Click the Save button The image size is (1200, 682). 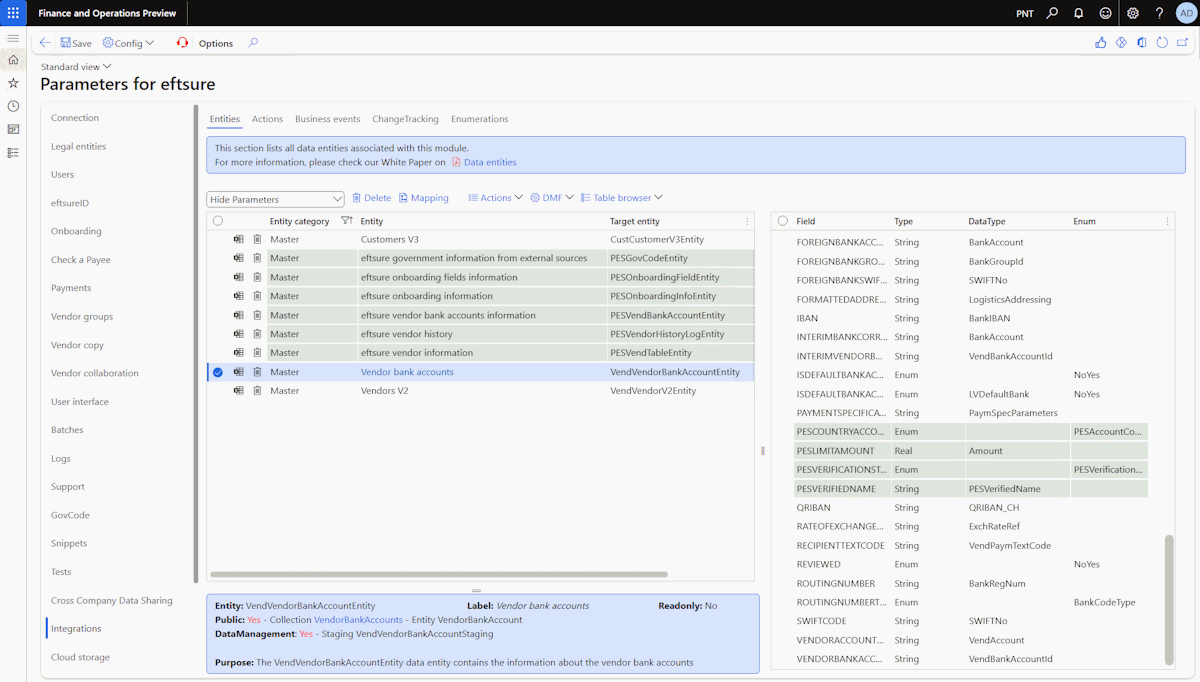click(75, 43)
